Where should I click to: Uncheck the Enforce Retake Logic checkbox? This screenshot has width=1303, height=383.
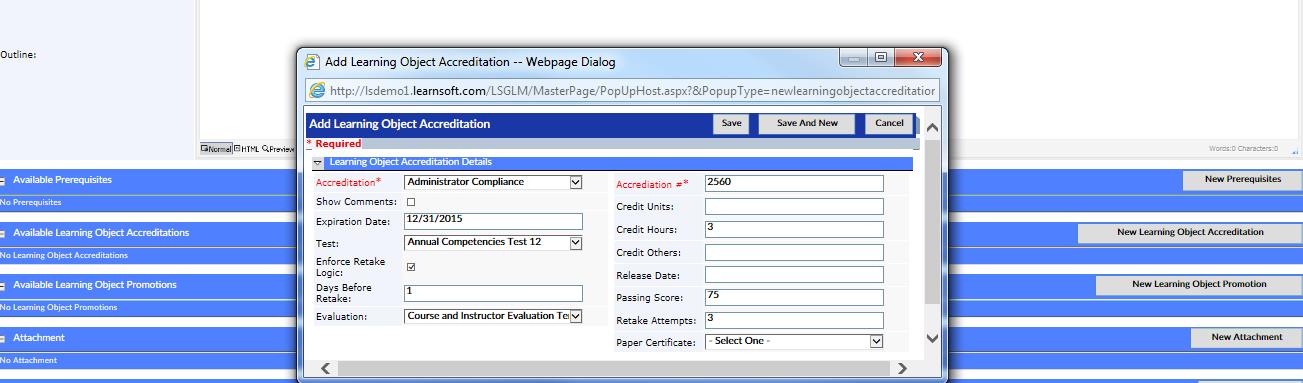point(410,267)
